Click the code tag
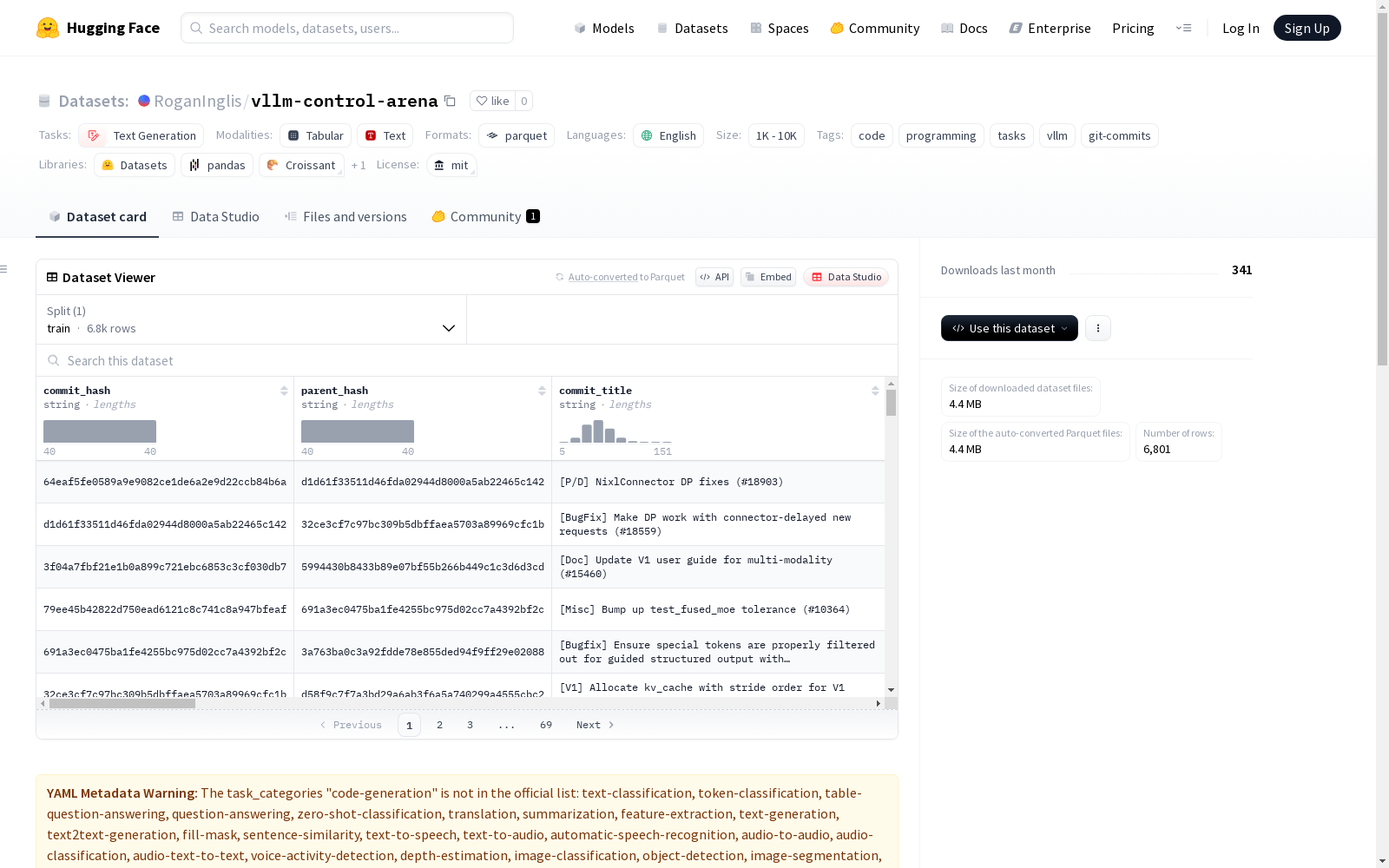This screenshot has height=868, width=1389. click(872, 135)
